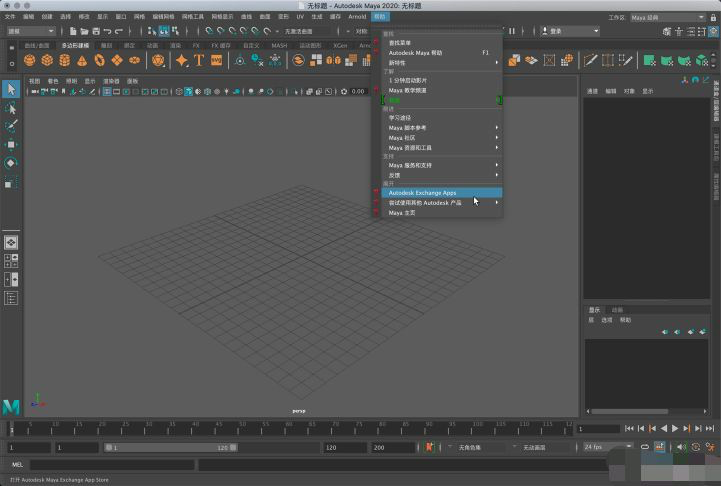Click the Maya M logo icon
Image resolution: width=721 pixels, height=486 pixels.
[x=11, y=407]
